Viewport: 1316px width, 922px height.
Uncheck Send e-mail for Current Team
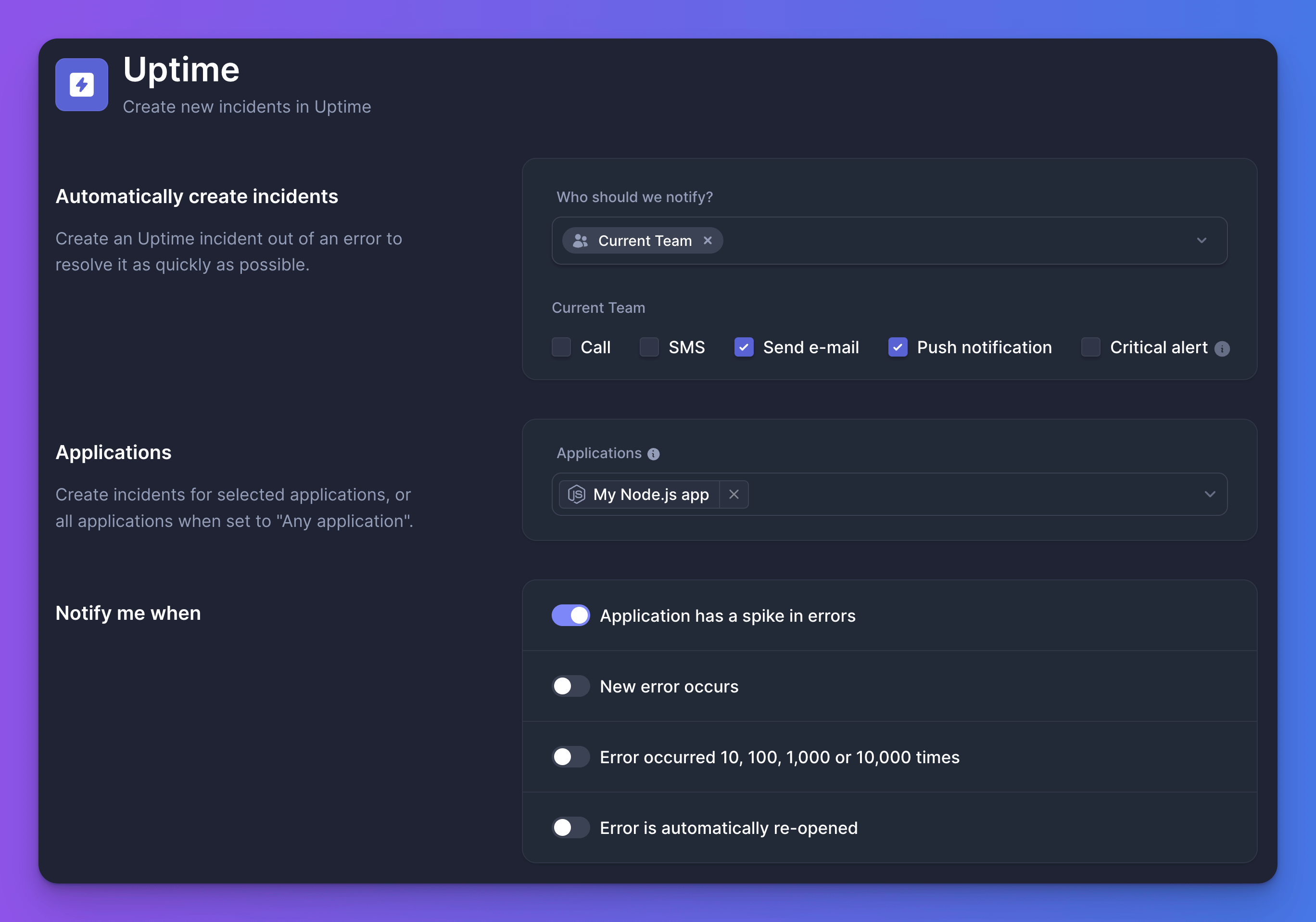click(744, 347)
